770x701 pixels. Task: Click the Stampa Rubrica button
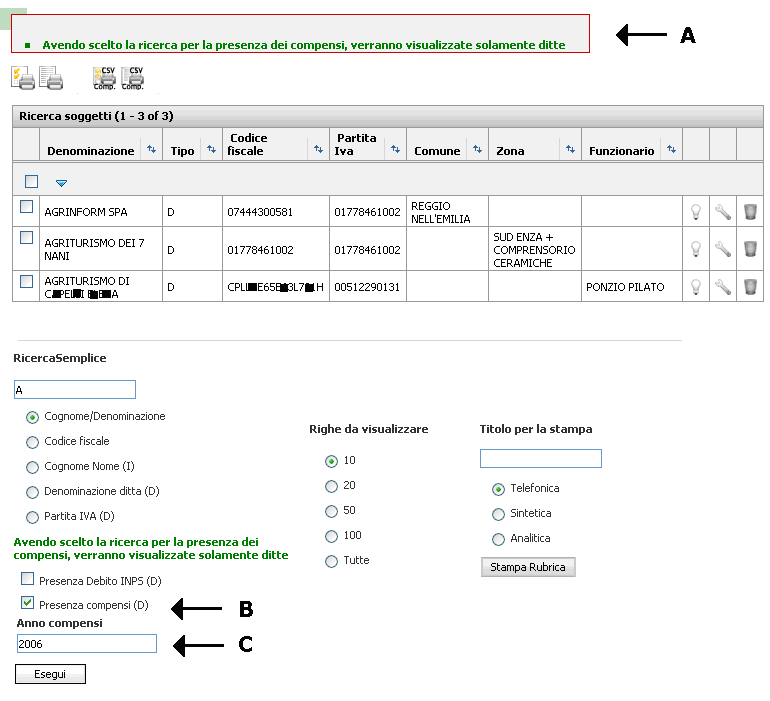[x=528, y=567]
